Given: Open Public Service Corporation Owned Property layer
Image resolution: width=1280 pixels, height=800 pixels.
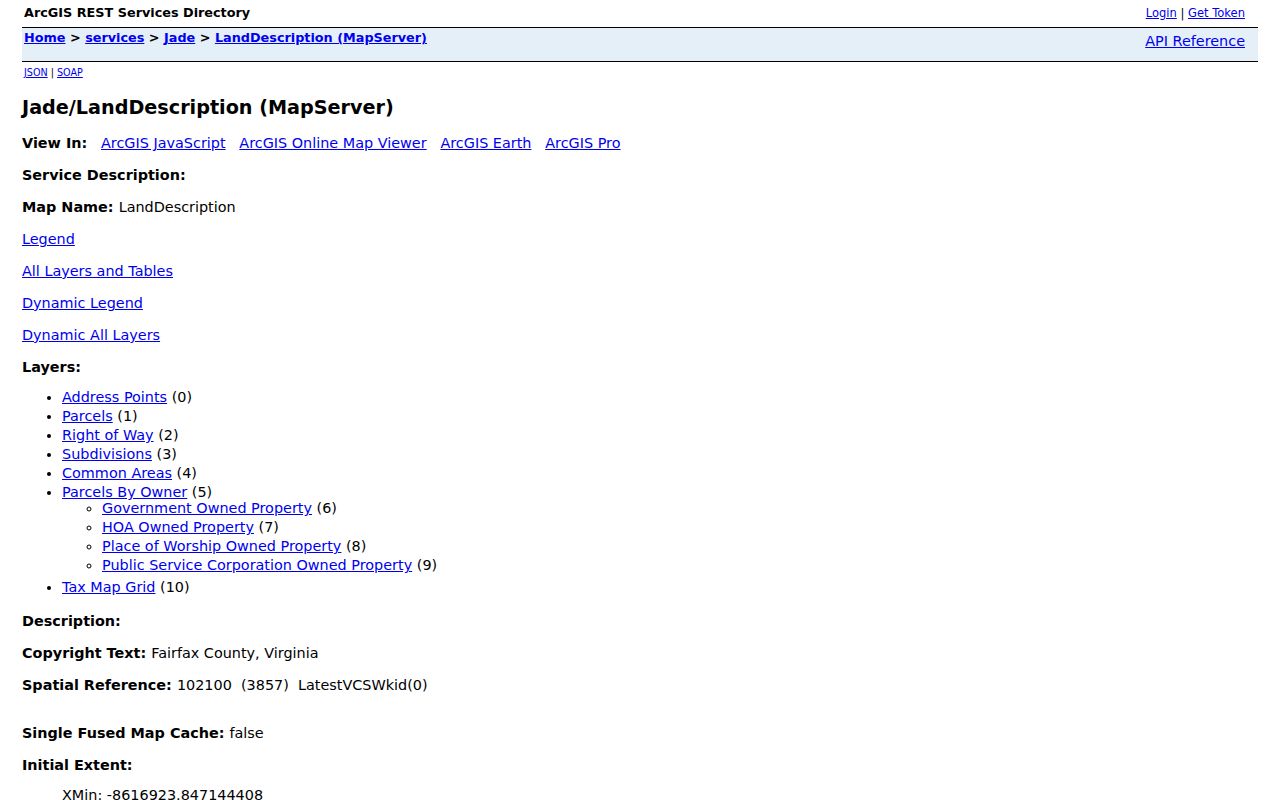Looking at the screenshot, I should click(257, 565).
